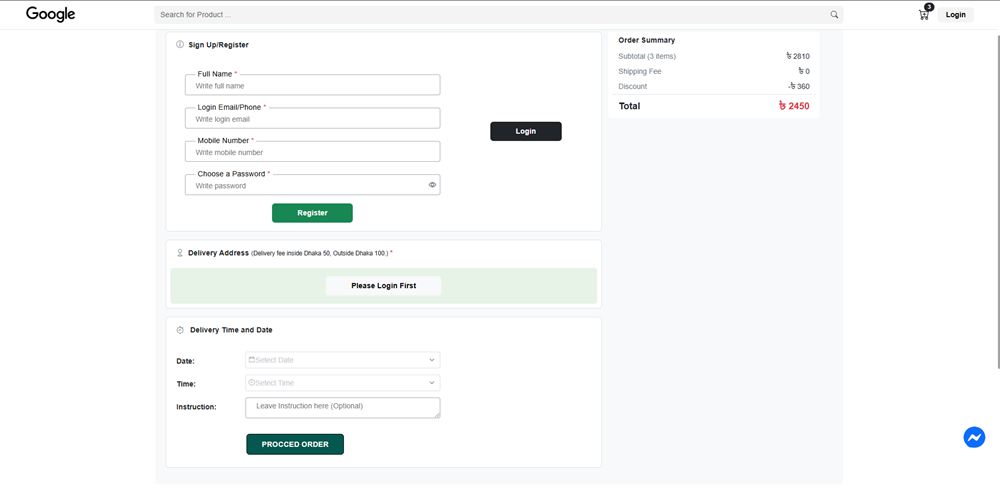Viewport: 1000px width, 489px height.
Task: Expand the Select Time dropdown
Action: [x=432, y=383]
